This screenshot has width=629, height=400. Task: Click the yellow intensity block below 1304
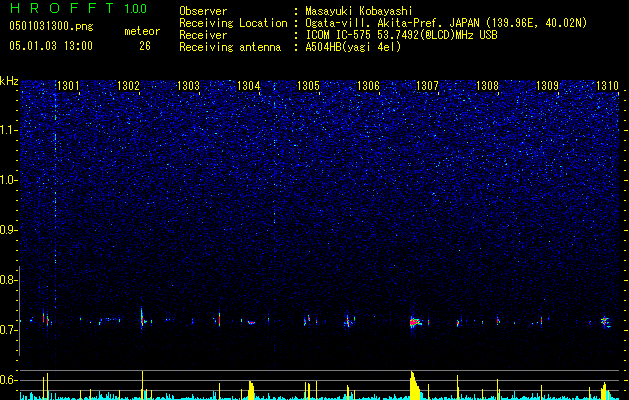(251, 390)
